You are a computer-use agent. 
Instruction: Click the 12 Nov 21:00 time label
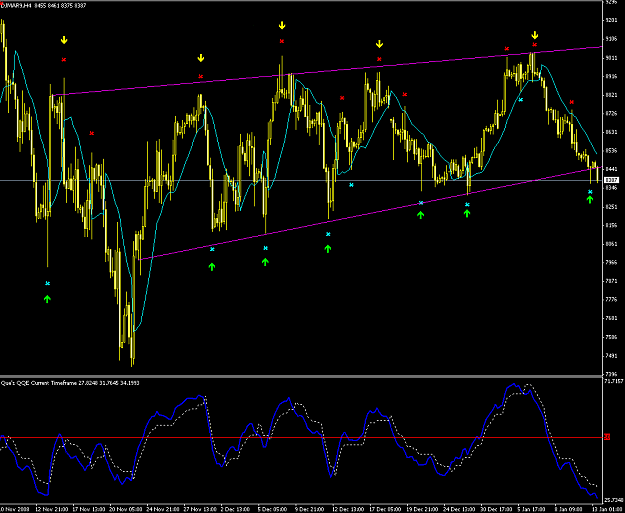(x=51, y=509)
